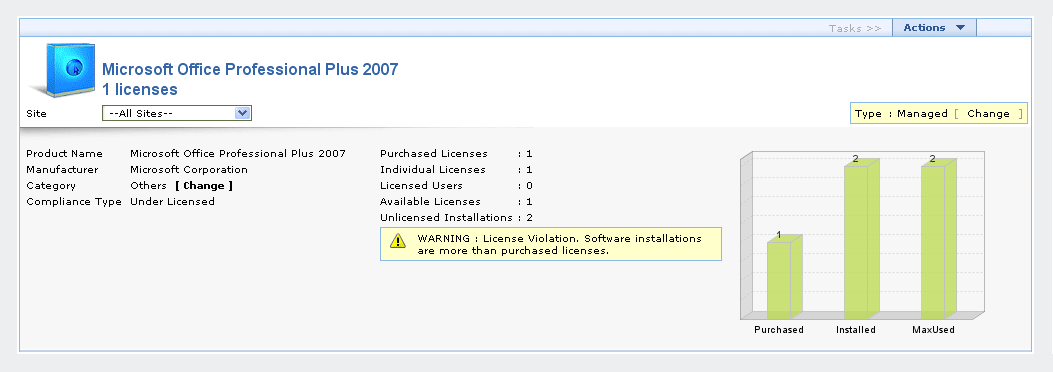This screenshot has width=1053, height=372.
Task: Click the Under Licensed compliance value
Action: (x=173, y=202)
